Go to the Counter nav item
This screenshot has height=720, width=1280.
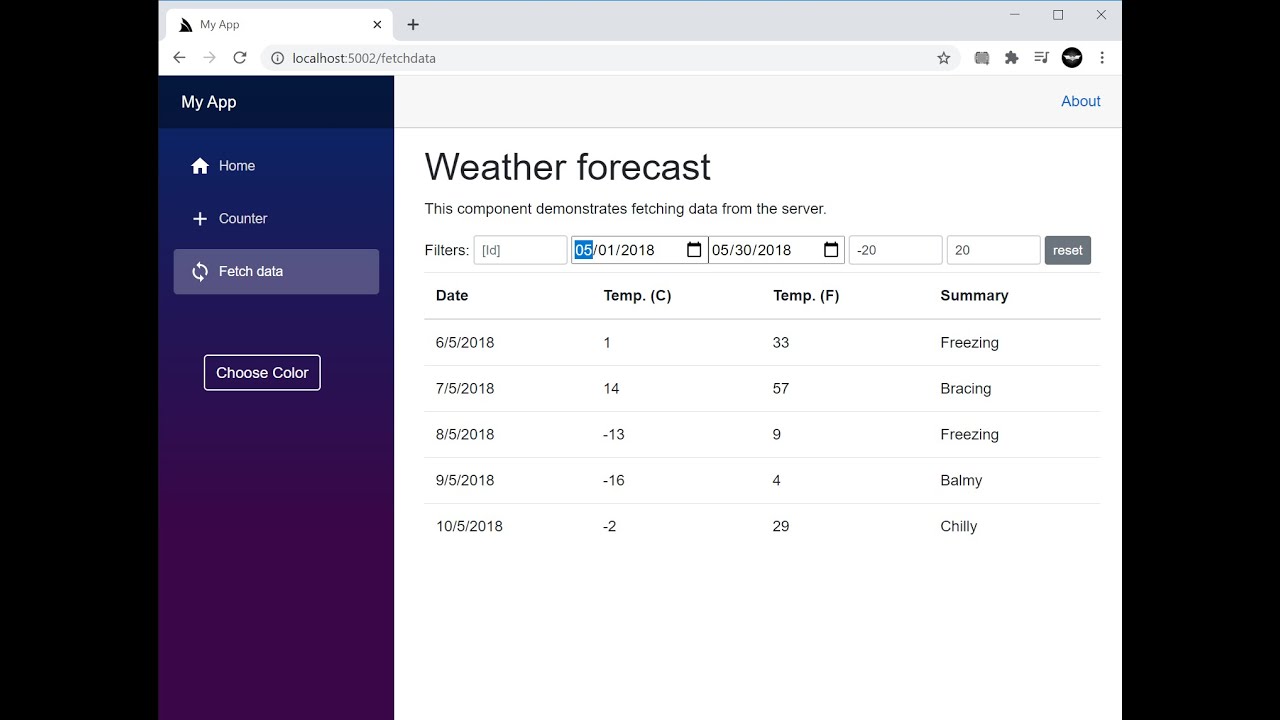(x=276, y=219)
